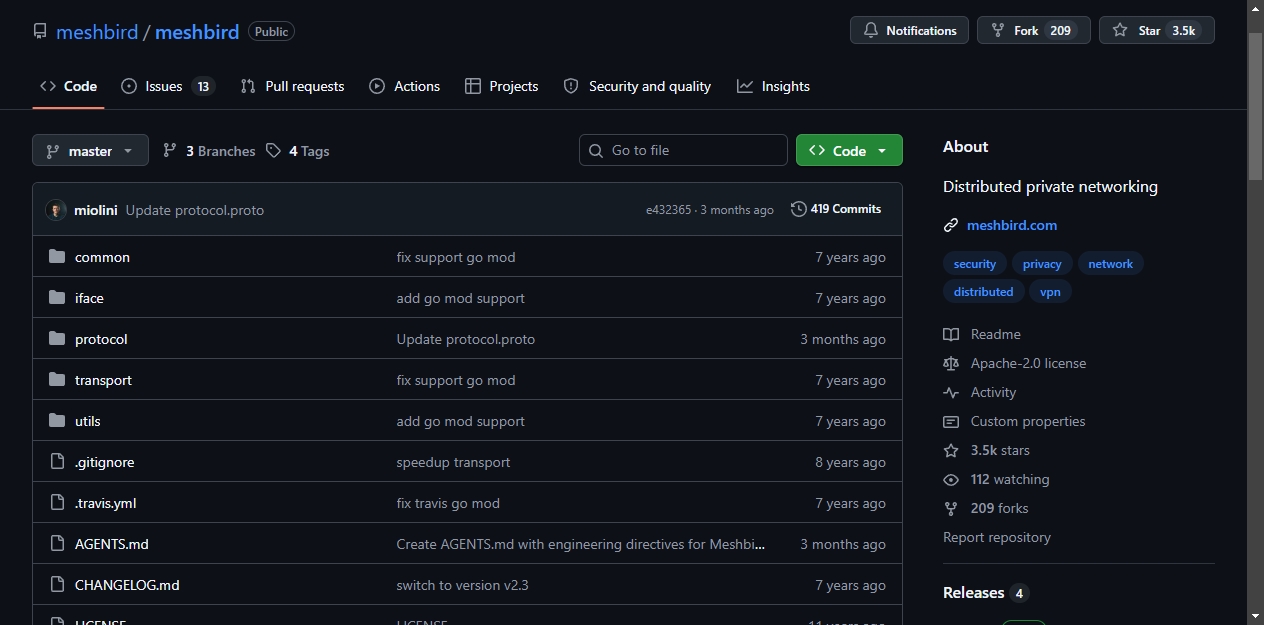
Task: Open the Releases section link
Action: coord(985,593)
